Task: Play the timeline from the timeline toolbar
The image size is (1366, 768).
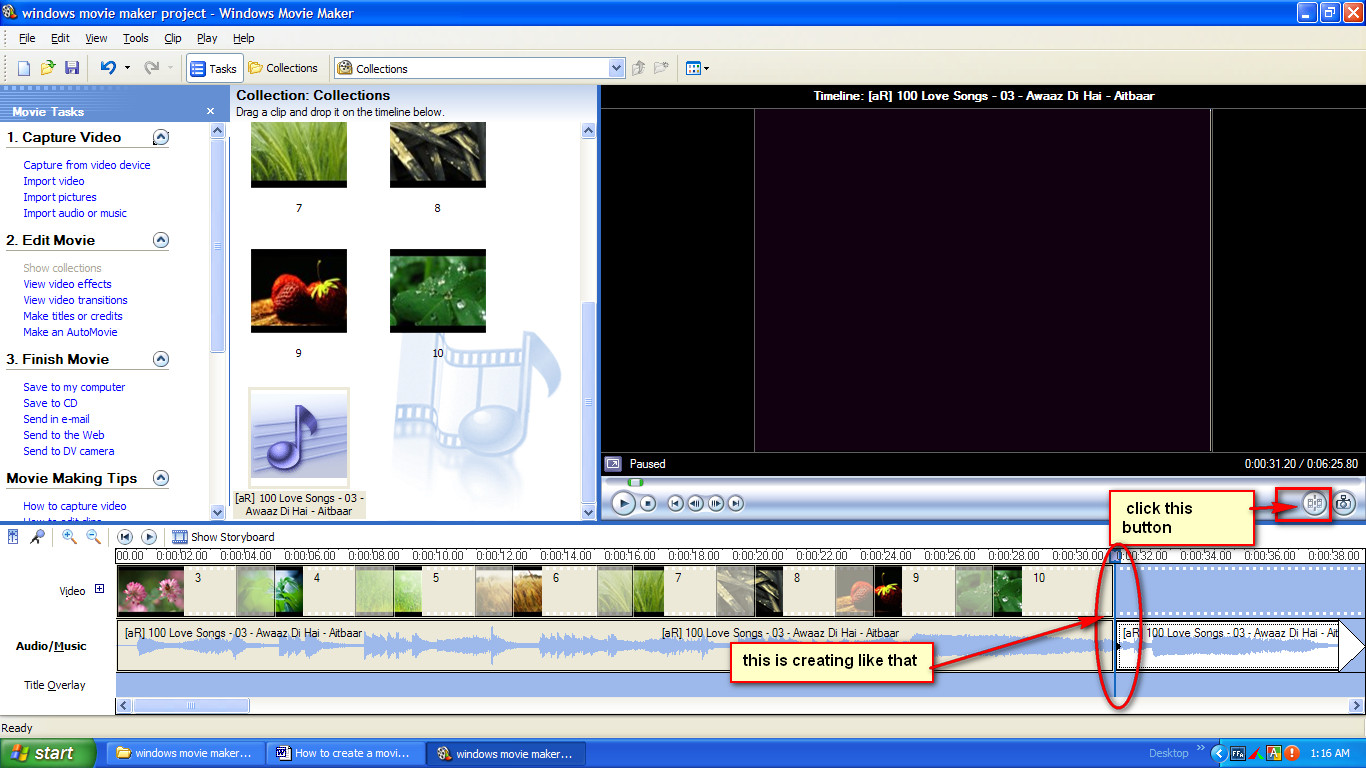Action: pos(149,537)
